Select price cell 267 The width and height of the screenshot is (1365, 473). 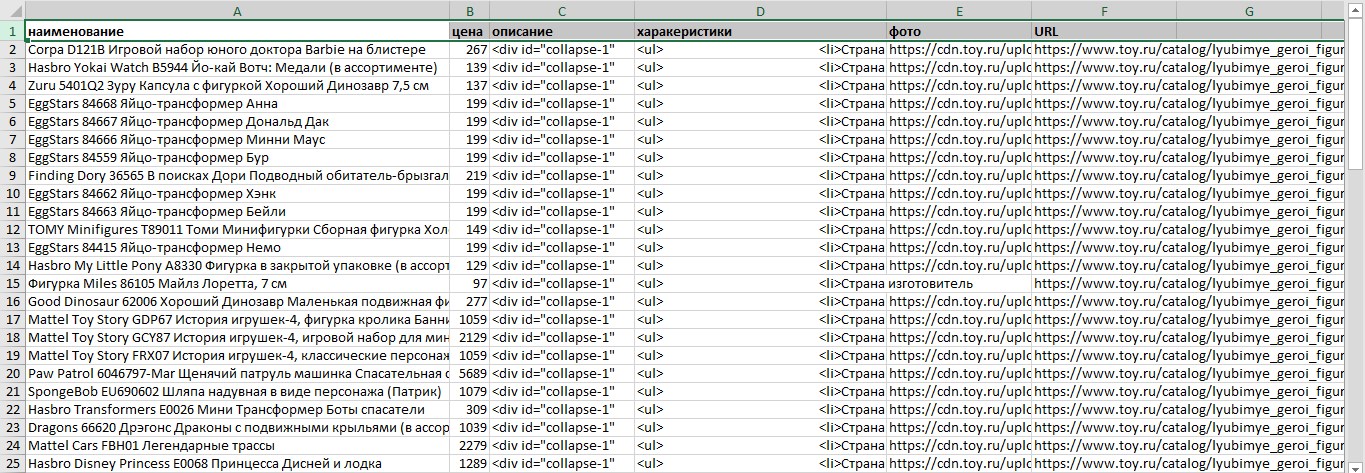470,49
